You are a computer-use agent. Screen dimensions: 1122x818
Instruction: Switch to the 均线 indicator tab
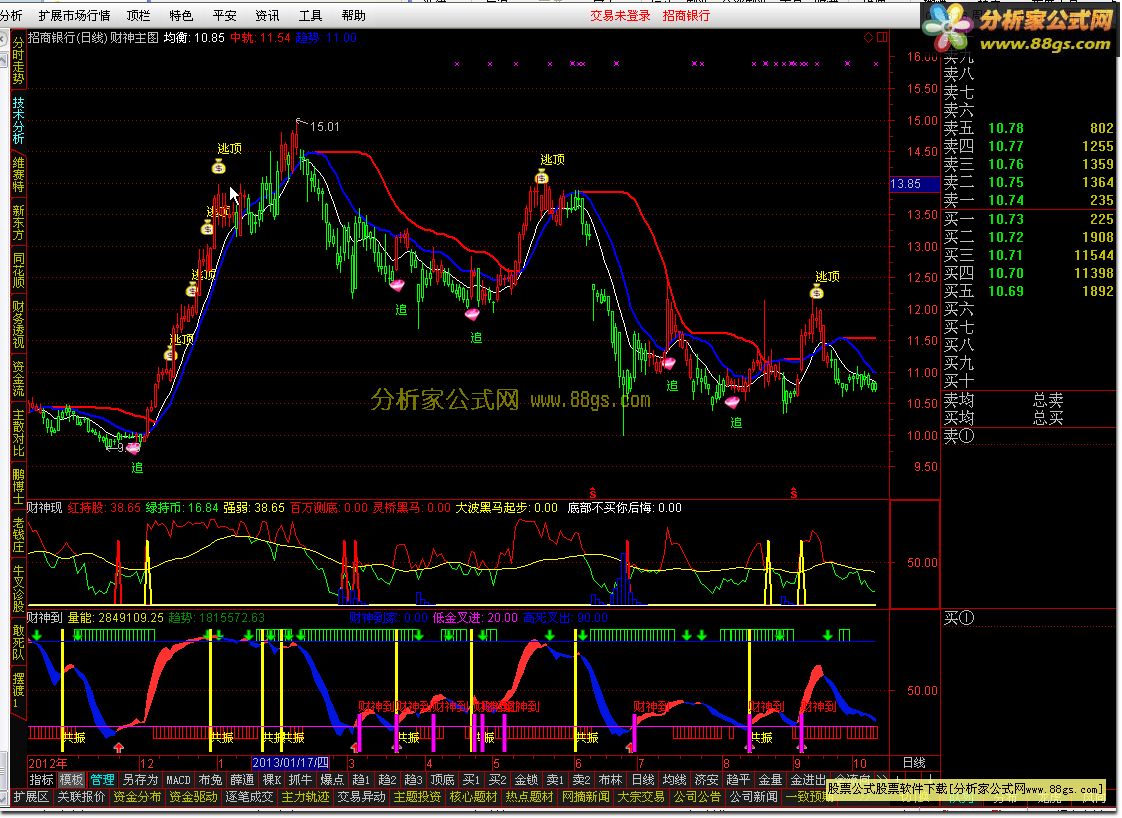674,780
